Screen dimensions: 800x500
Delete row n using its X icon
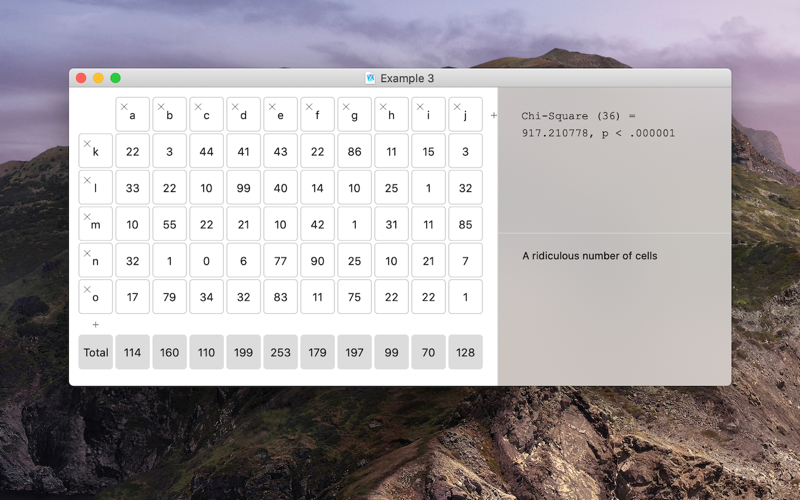click(87, 253)
